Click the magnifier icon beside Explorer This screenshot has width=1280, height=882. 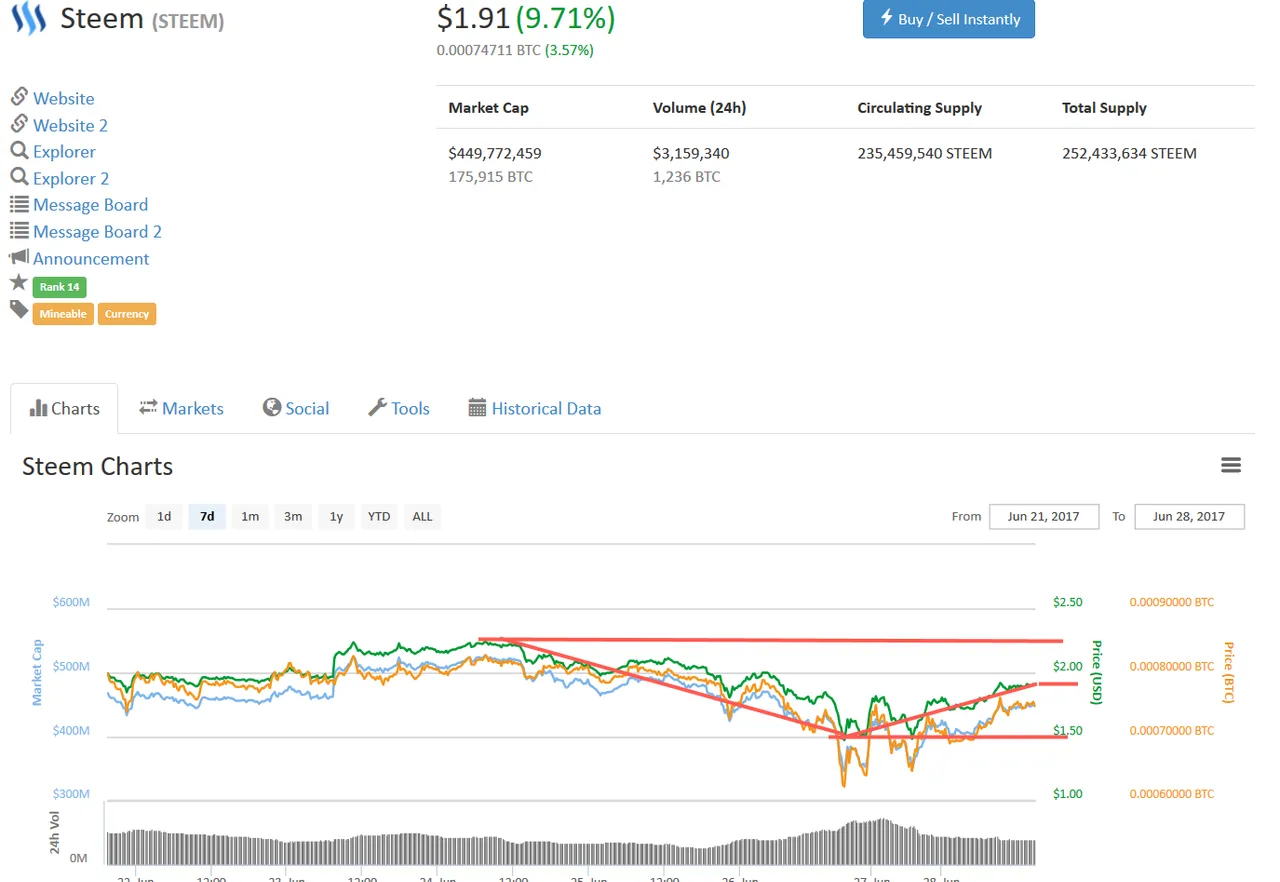[19, 151]
